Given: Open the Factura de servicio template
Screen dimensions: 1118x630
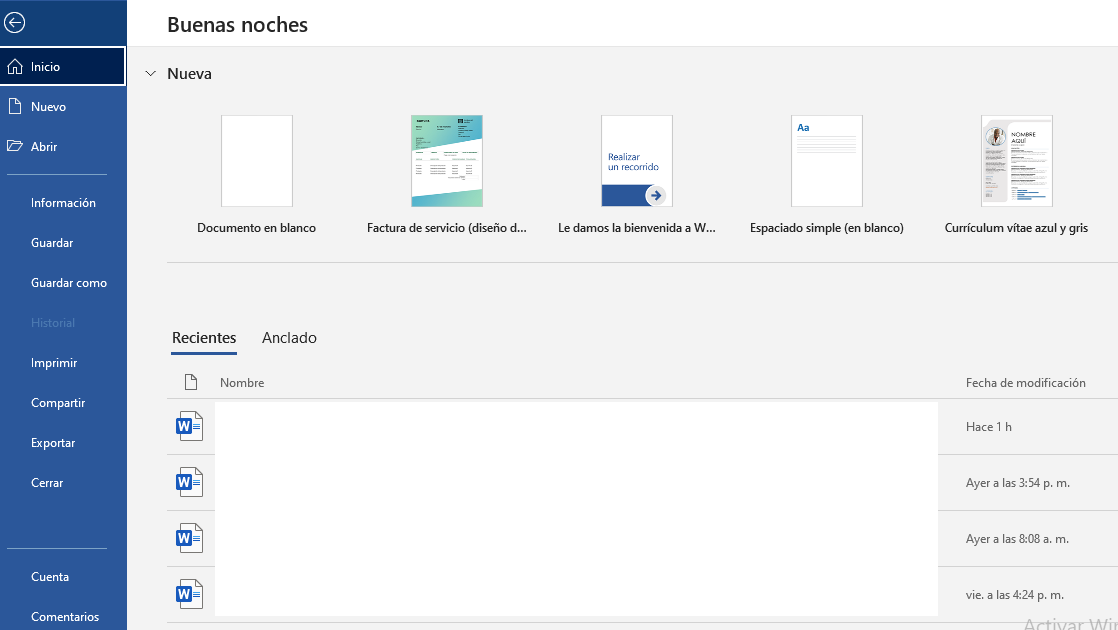Looking at the screenshot, I should click(x=447, y=161).
